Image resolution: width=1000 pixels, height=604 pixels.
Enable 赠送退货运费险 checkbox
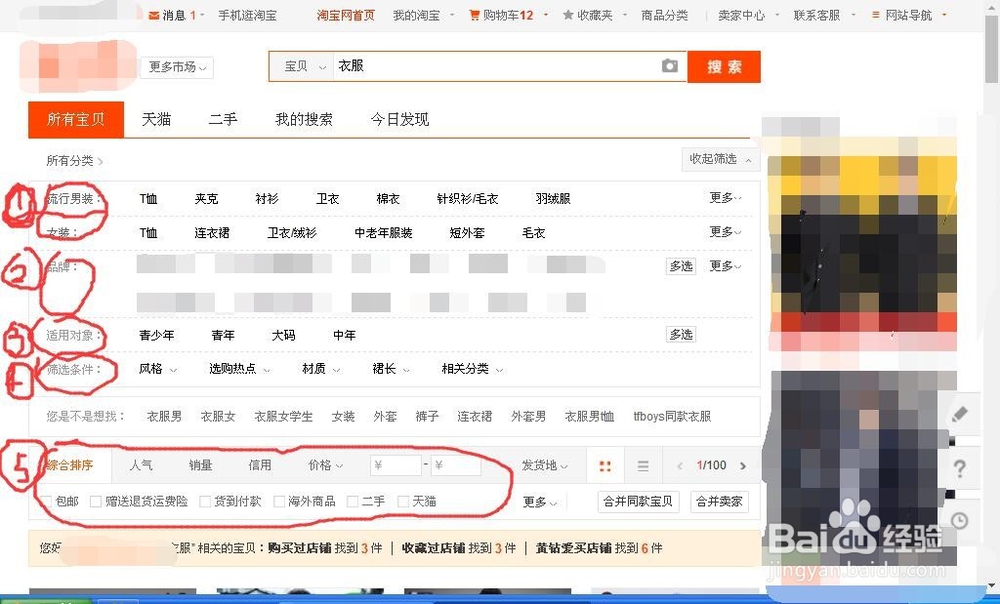96,502
